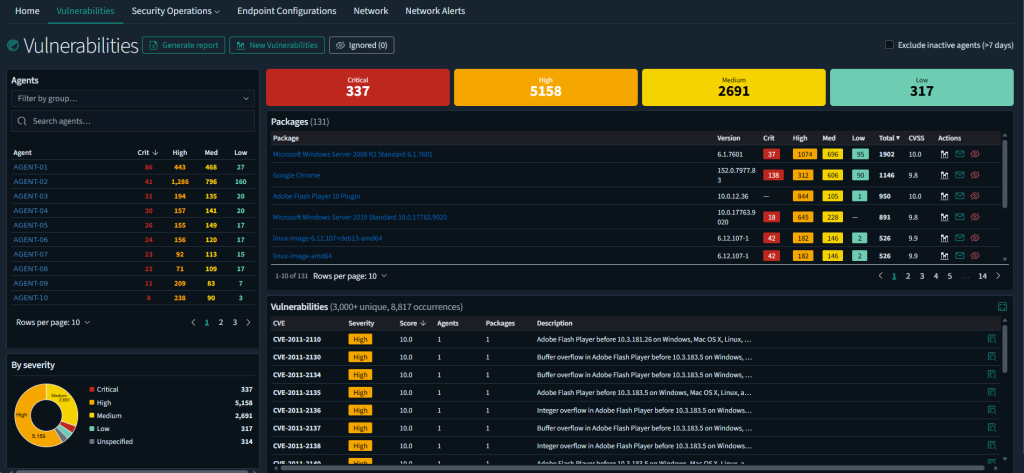The height and width of the screenshot is (473, 1024).
Task: Open Endpoint Configurations tab
Action: pos(287,11)
